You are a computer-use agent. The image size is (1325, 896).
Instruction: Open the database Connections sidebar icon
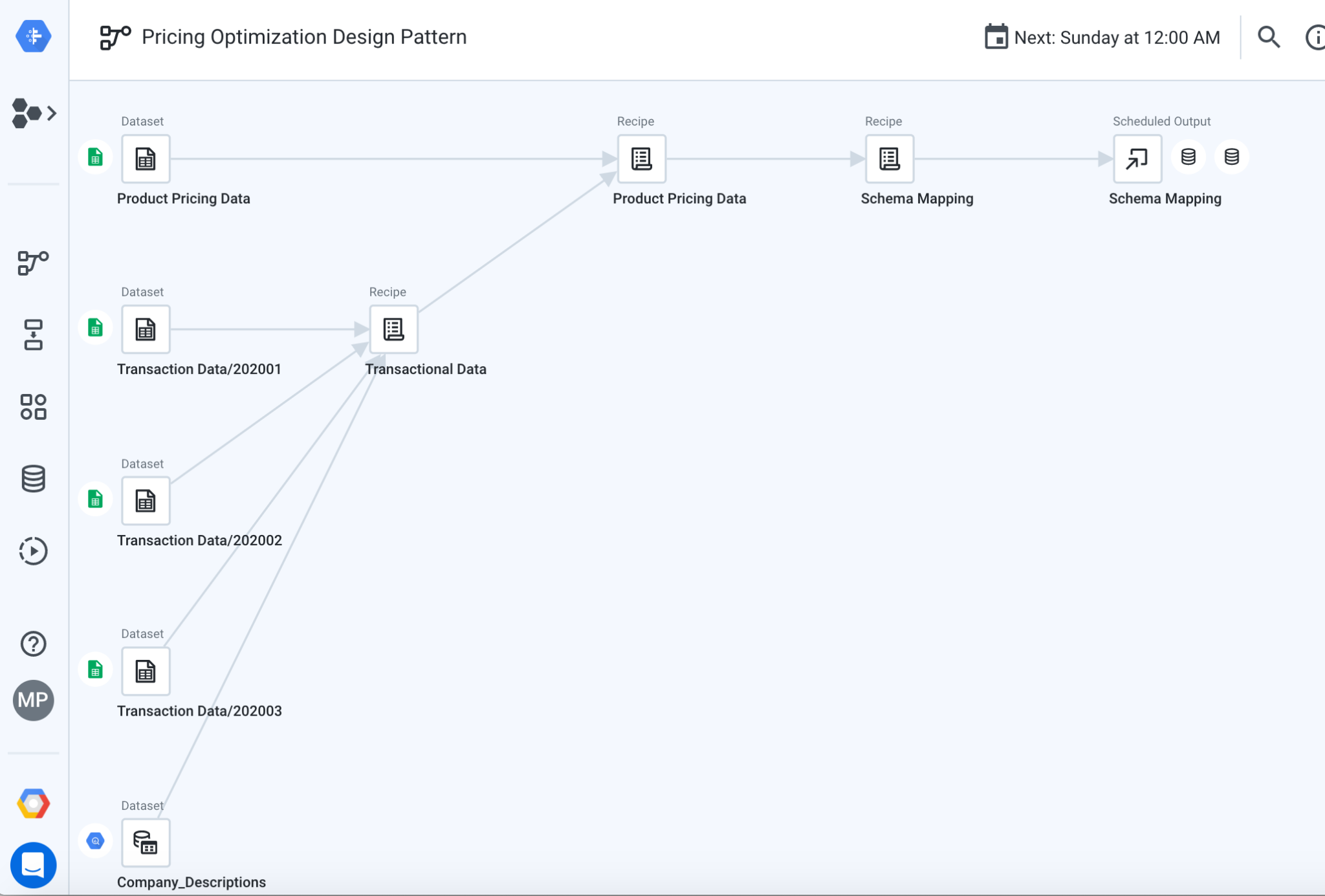pos(33,479)
